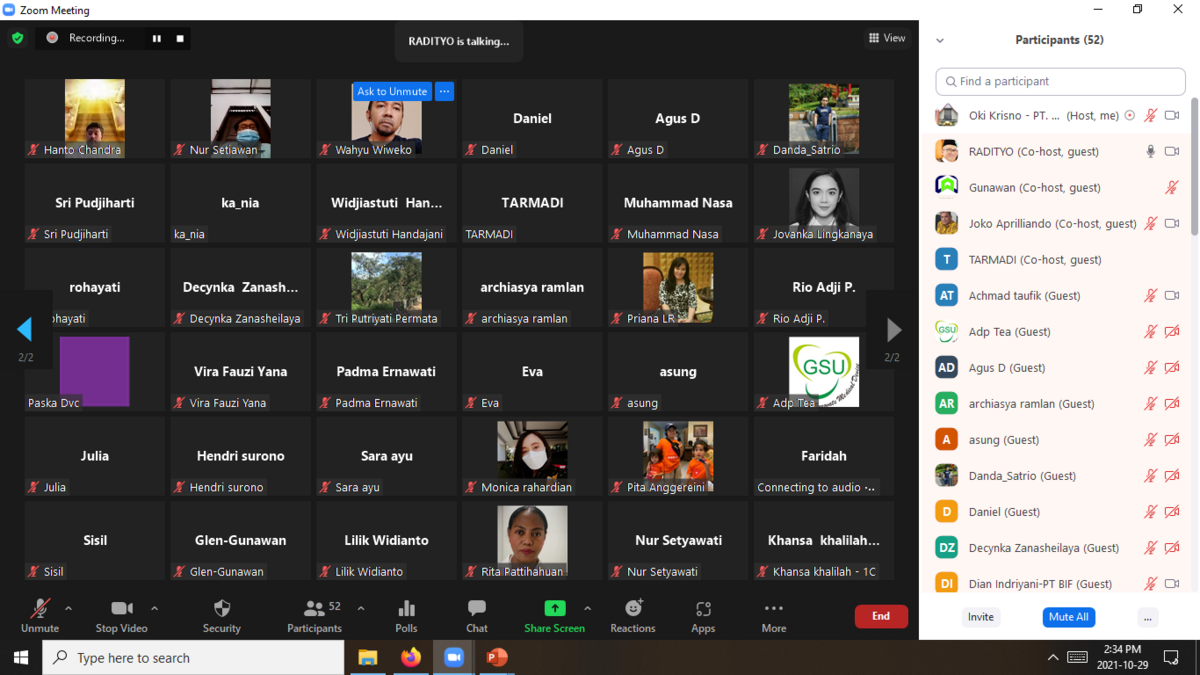This screenshot has width=1200, height=675.
Task: Expand audio options arrow next to Unmute
Action: click(x=68, y=608)
